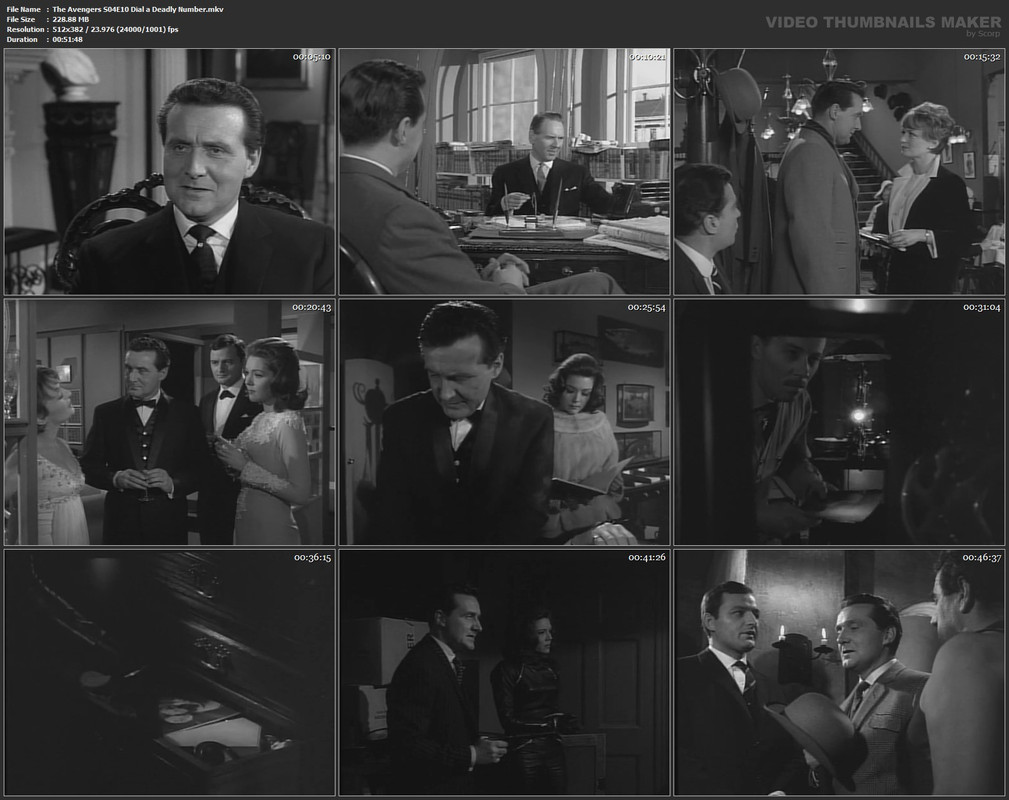Select the thumbnail timestamped 00:10:21

(504, 172)
